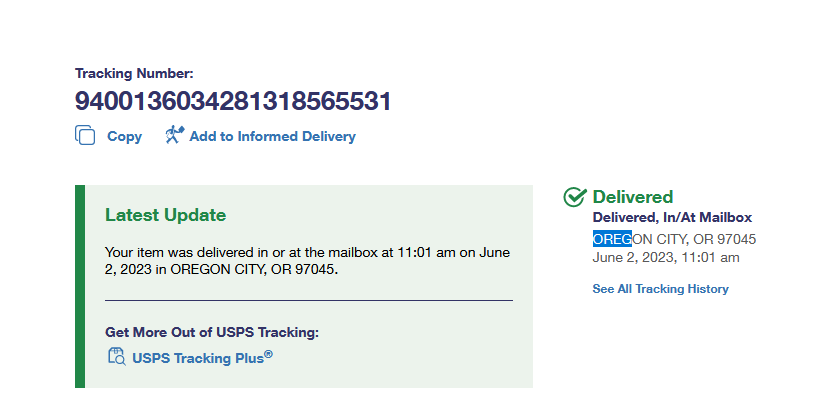Click the highlighted OREG text selection
828x401 pixels.
point(612,239)
